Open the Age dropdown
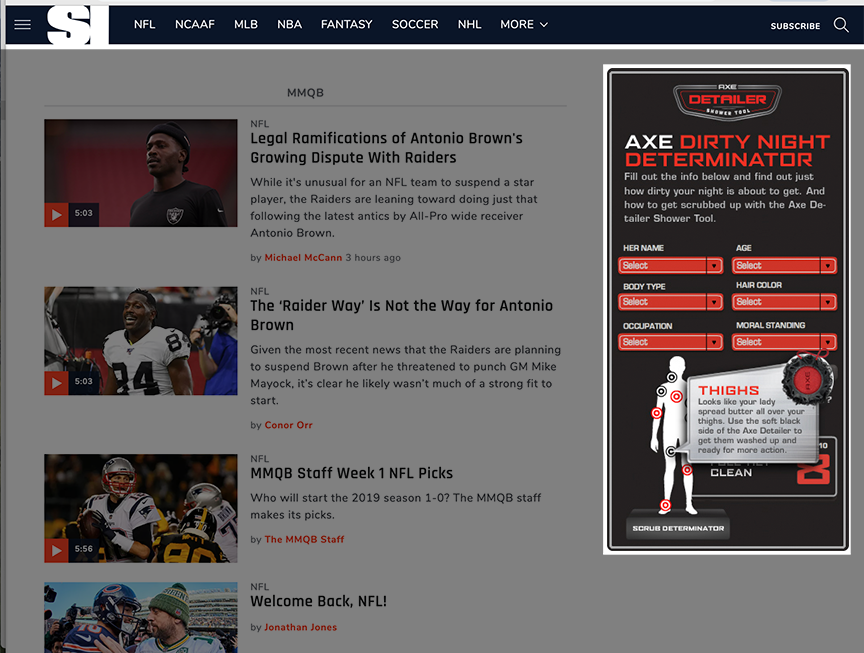The height and width of the screenshot is (653, 864). [784, 266]
